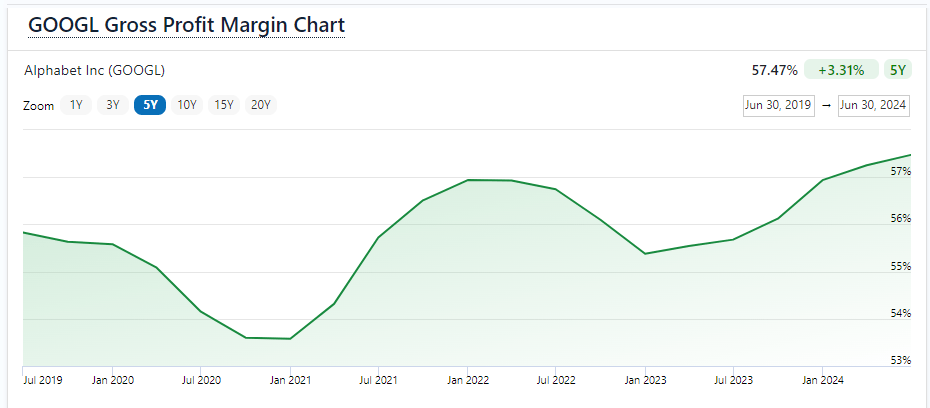
Task: Click the 53% axis label
Action: click(900, 361)
